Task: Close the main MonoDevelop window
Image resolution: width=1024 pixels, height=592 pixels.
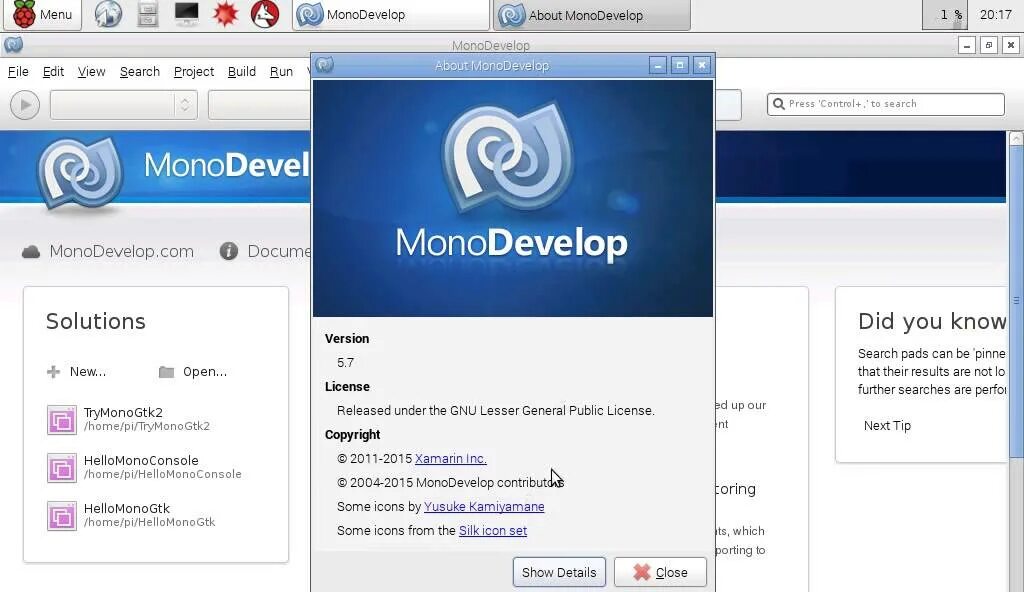Action: (x=1010, y=45)
